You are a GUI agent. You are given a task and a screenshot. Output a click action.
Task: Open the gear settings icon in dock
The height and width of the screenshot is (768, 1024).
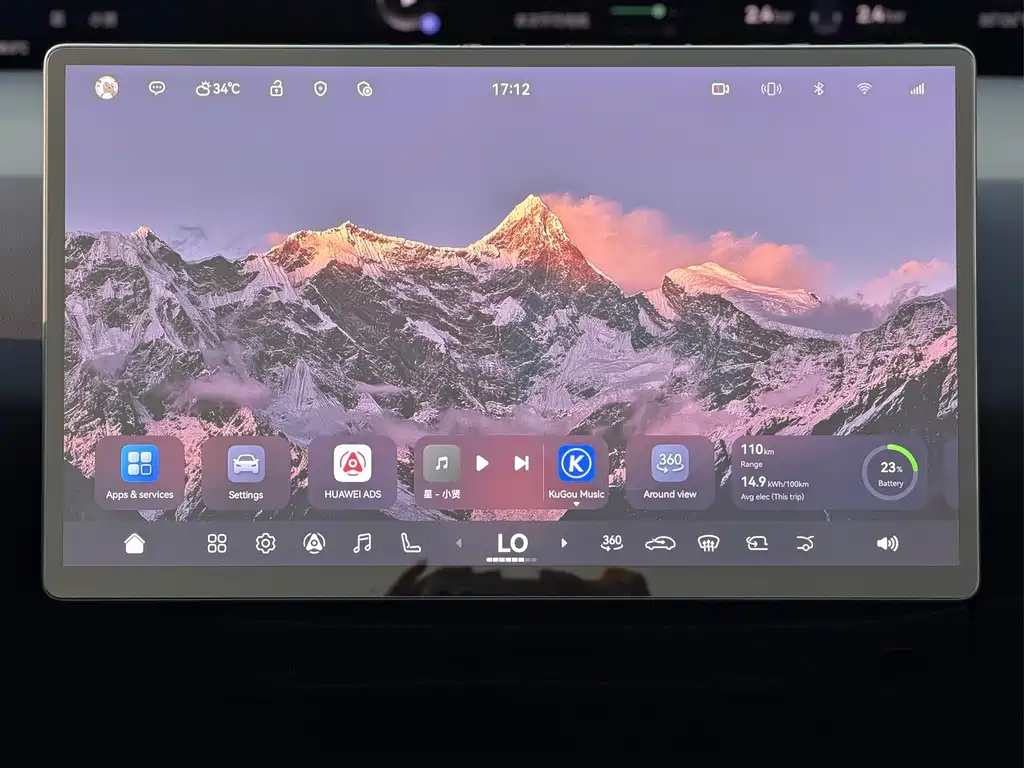coord(265,543)
